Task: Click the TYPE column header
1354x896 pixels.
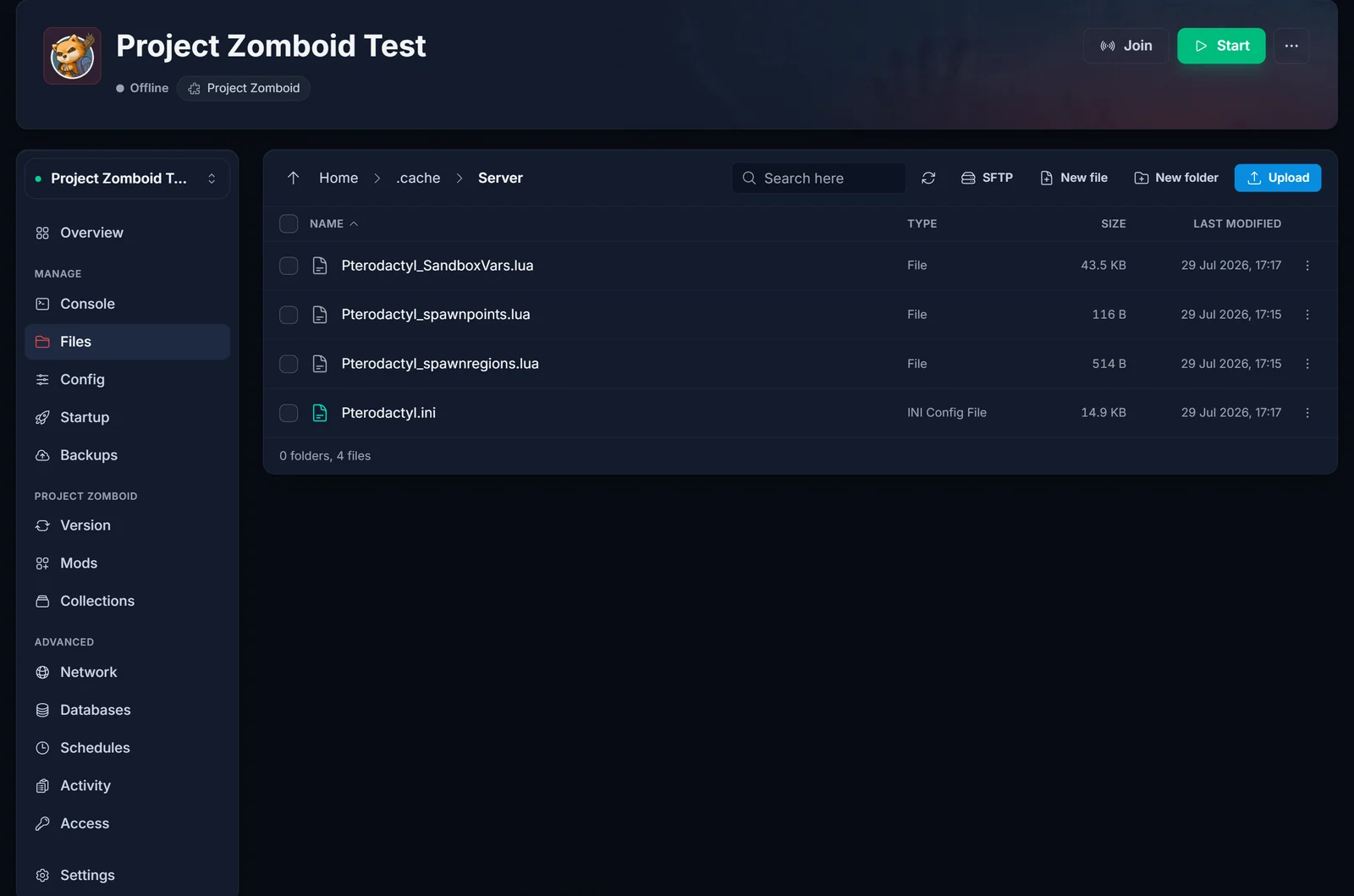Action: click(x=922, y=223)
